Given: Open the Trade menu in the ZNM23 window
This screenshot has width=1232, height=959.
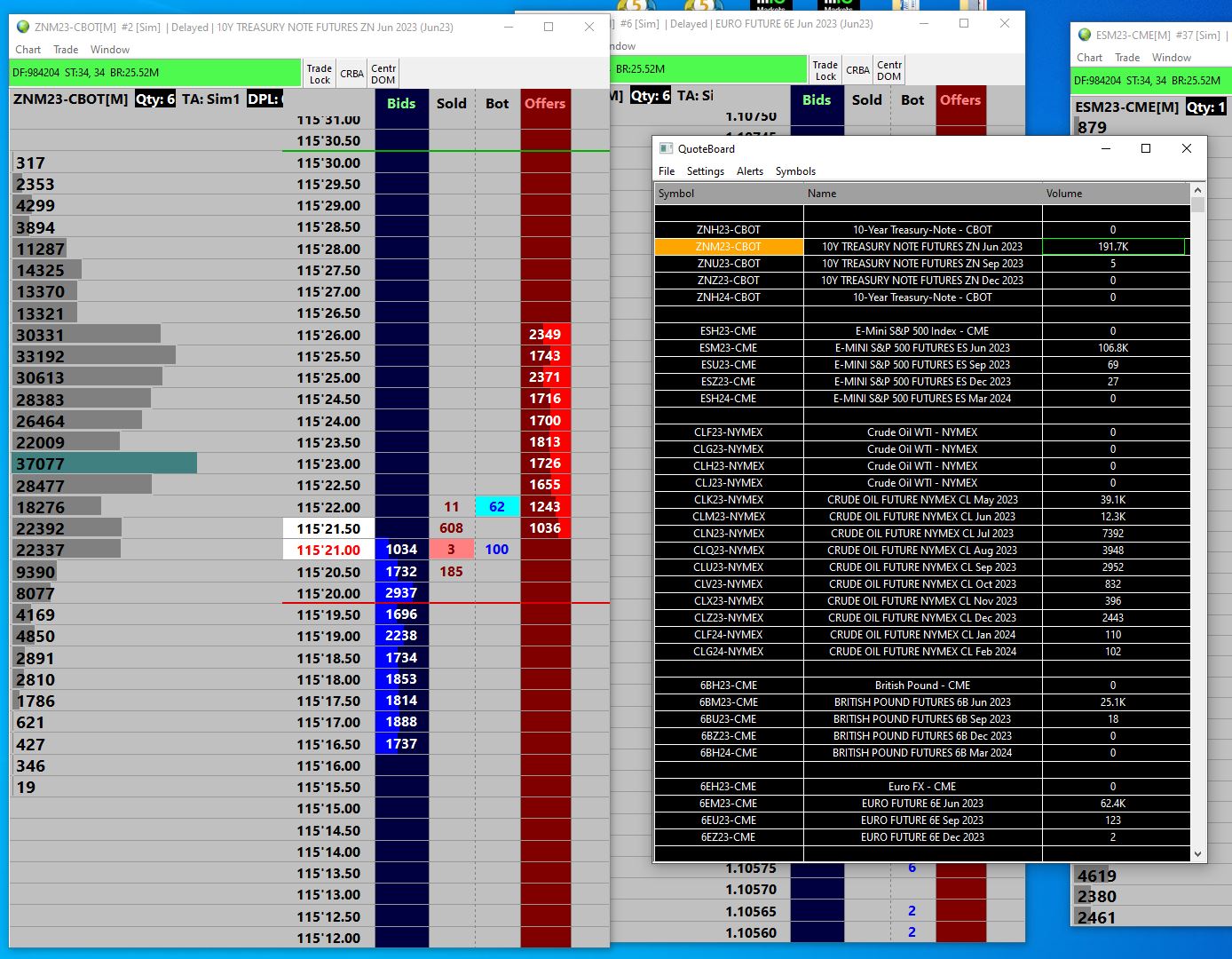Looking at the screenshot, I should 66,50.
